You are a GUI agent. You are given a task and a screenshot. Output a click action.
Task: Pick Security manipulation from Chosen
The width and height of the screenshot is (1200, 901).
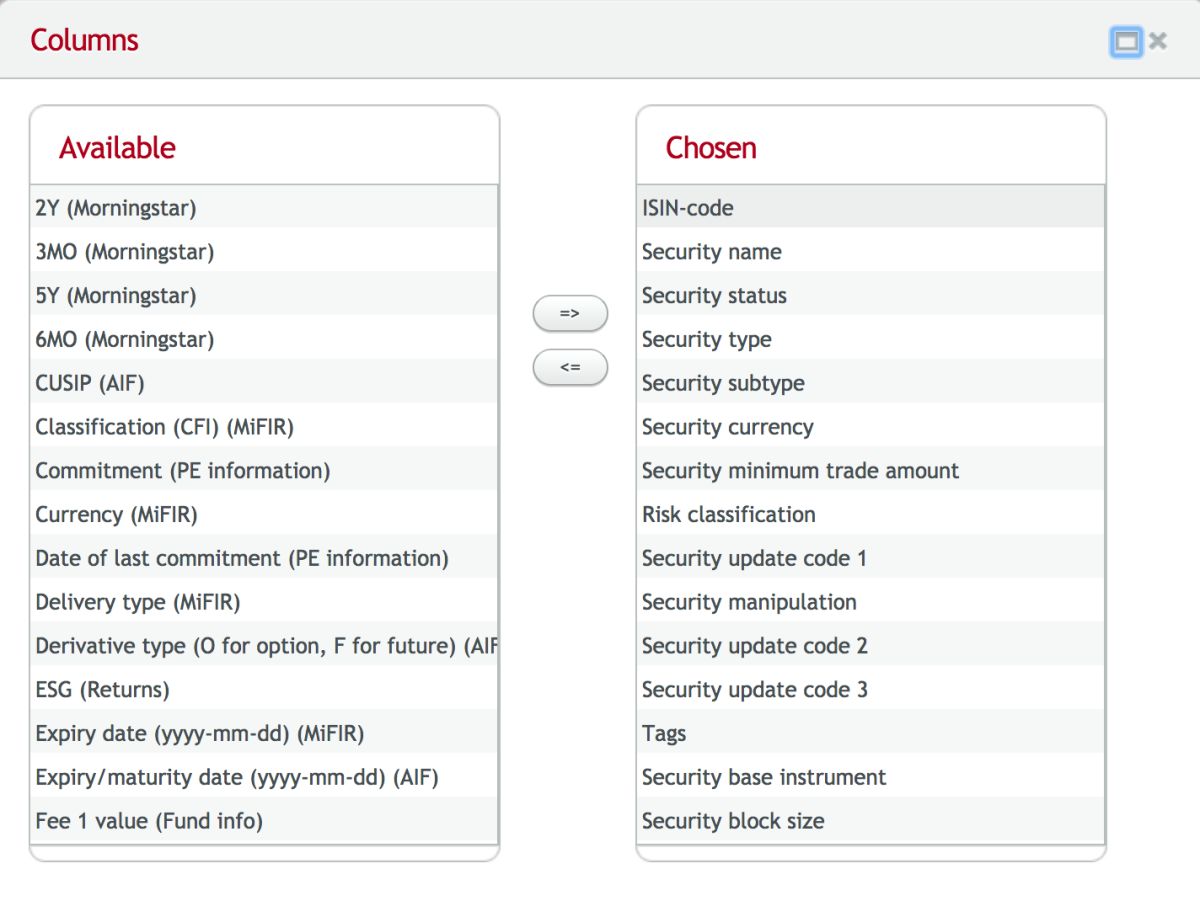(749, 602)
